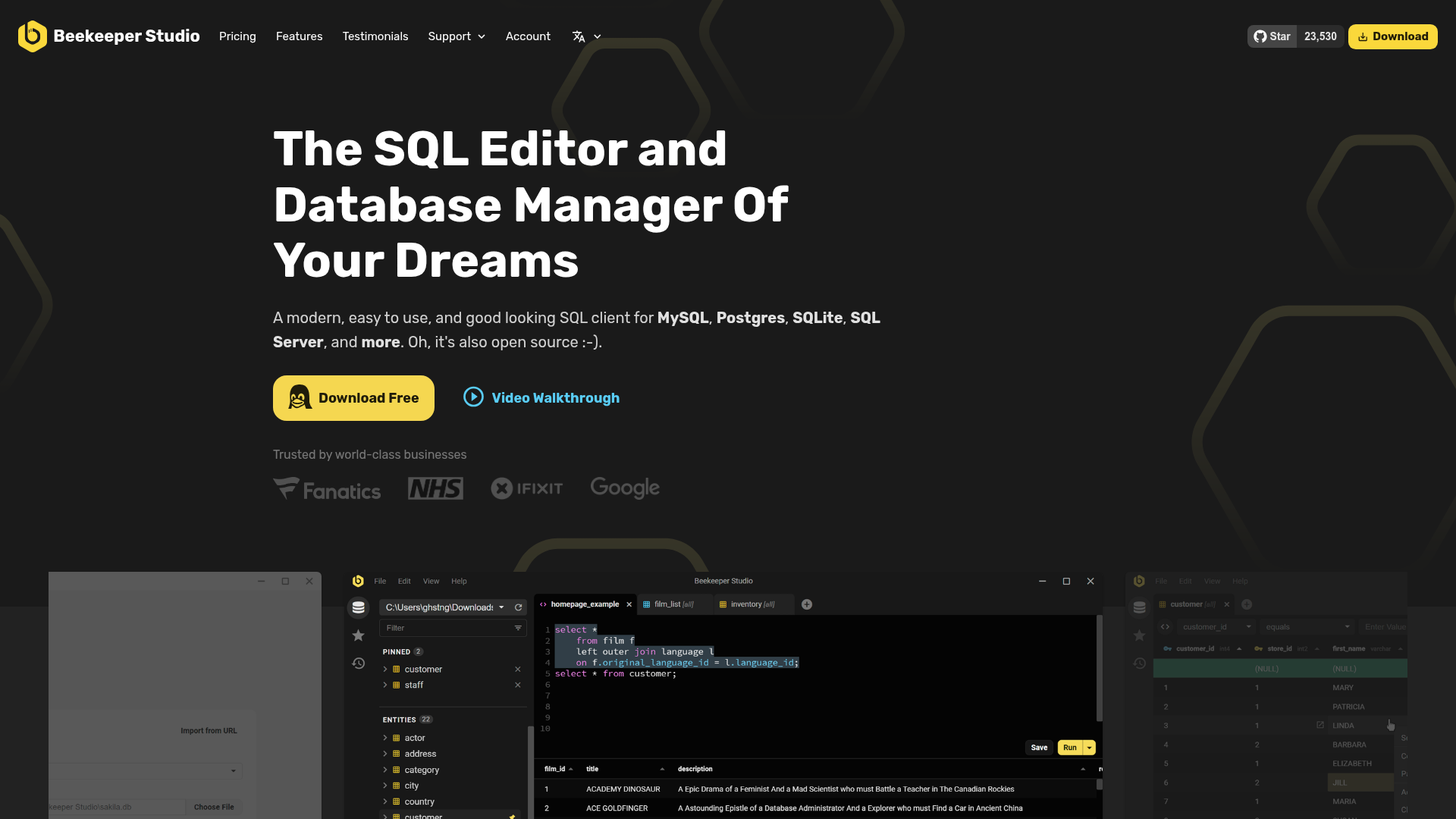Unpin the staff table
The width and height of the screenshot is (1456, 819).
pos(518,686)
